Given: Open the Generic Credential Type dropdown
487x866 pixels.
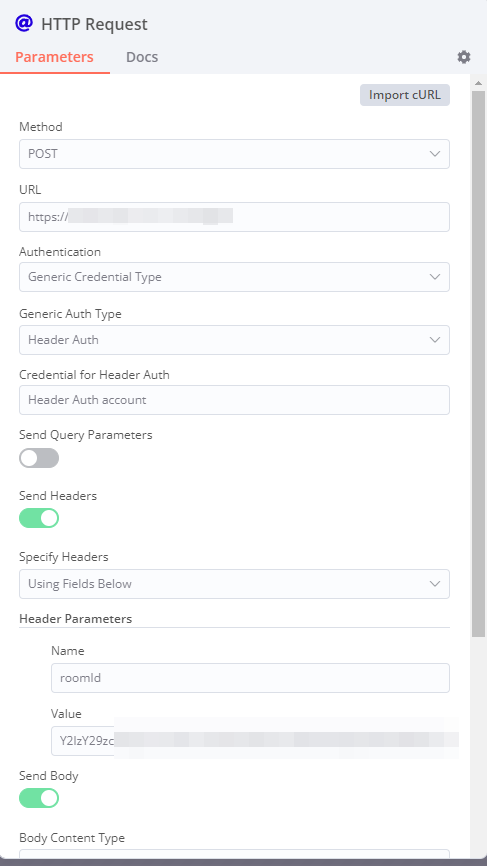Looking at the screenshot, I should pyautogui.click(x=234, y=277).
